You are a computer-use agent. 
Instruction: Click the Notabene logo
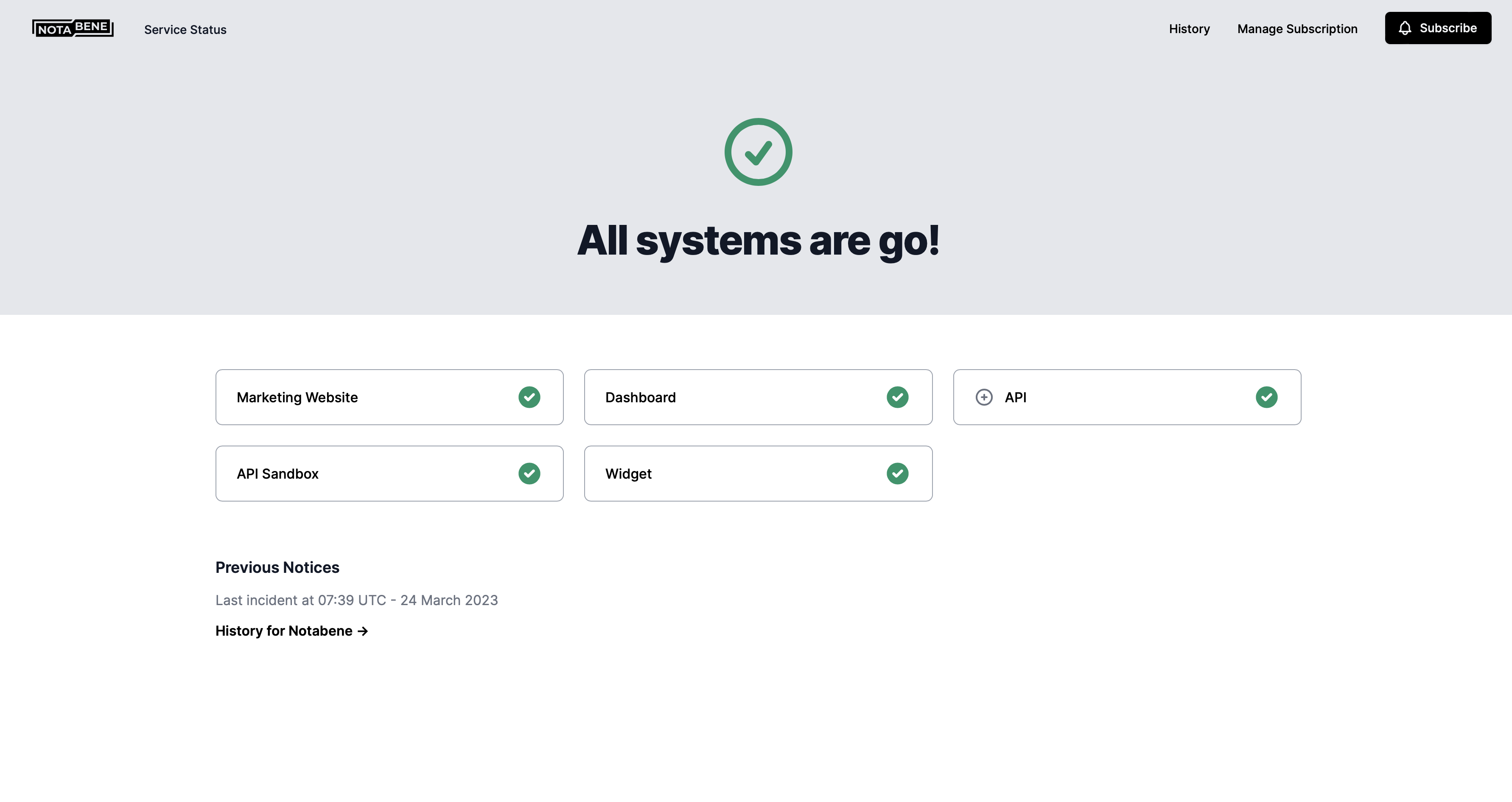click(x=73, y=28)
